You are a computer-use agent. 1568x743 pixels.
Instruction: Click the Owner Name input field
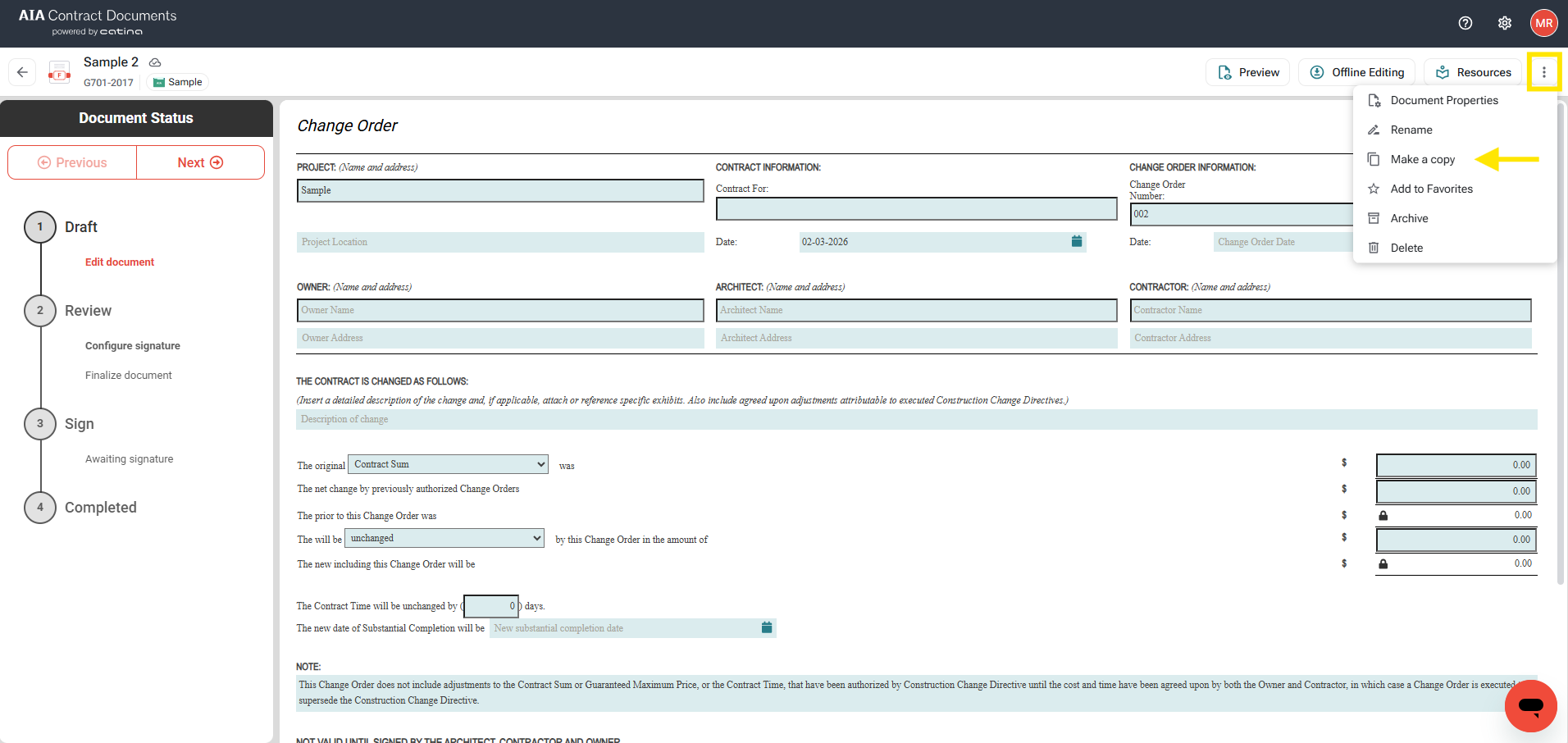(x=499, y=310)
